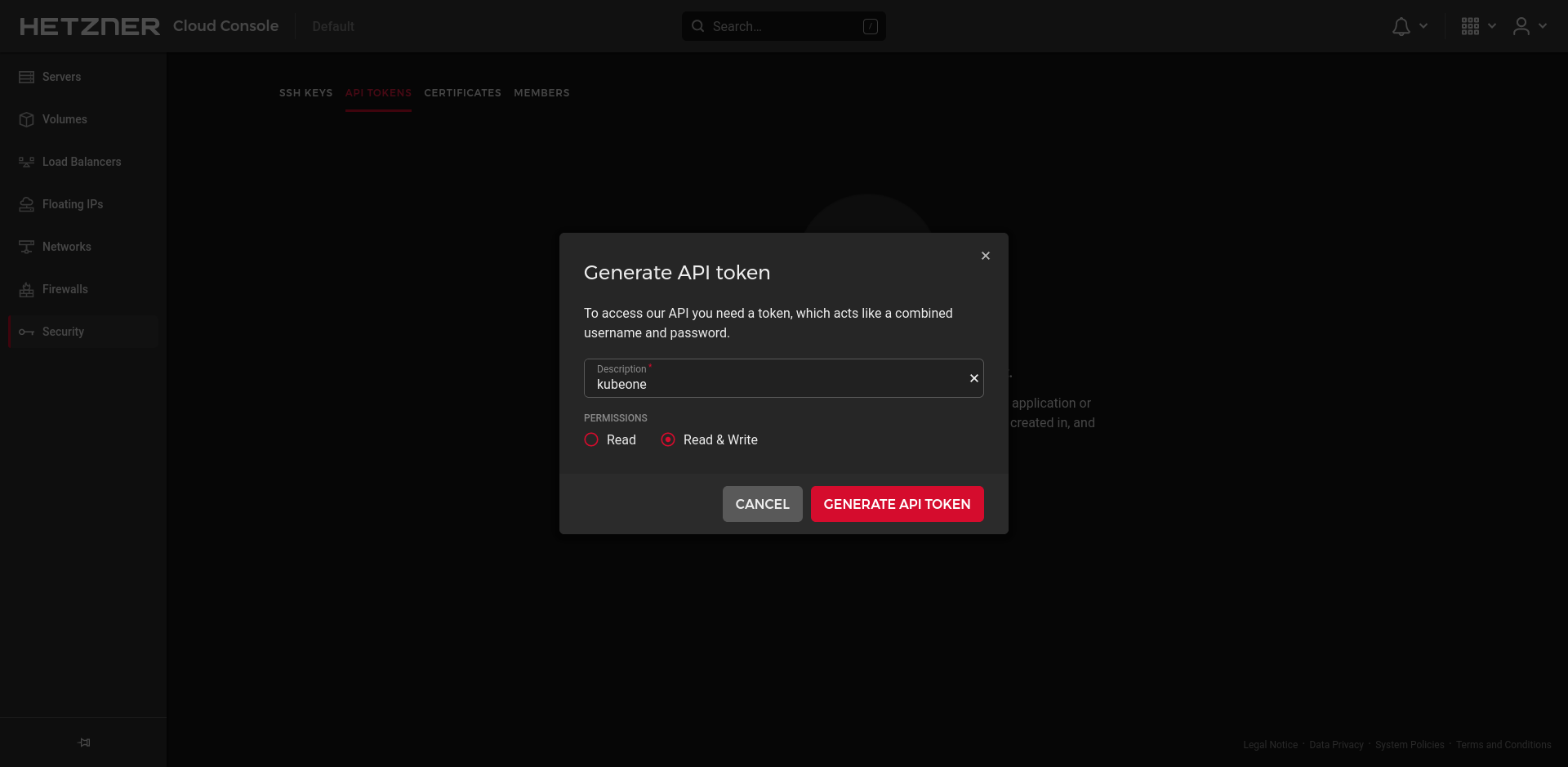
Task: Click the Servers icon in sidebar
Action: 26,77
